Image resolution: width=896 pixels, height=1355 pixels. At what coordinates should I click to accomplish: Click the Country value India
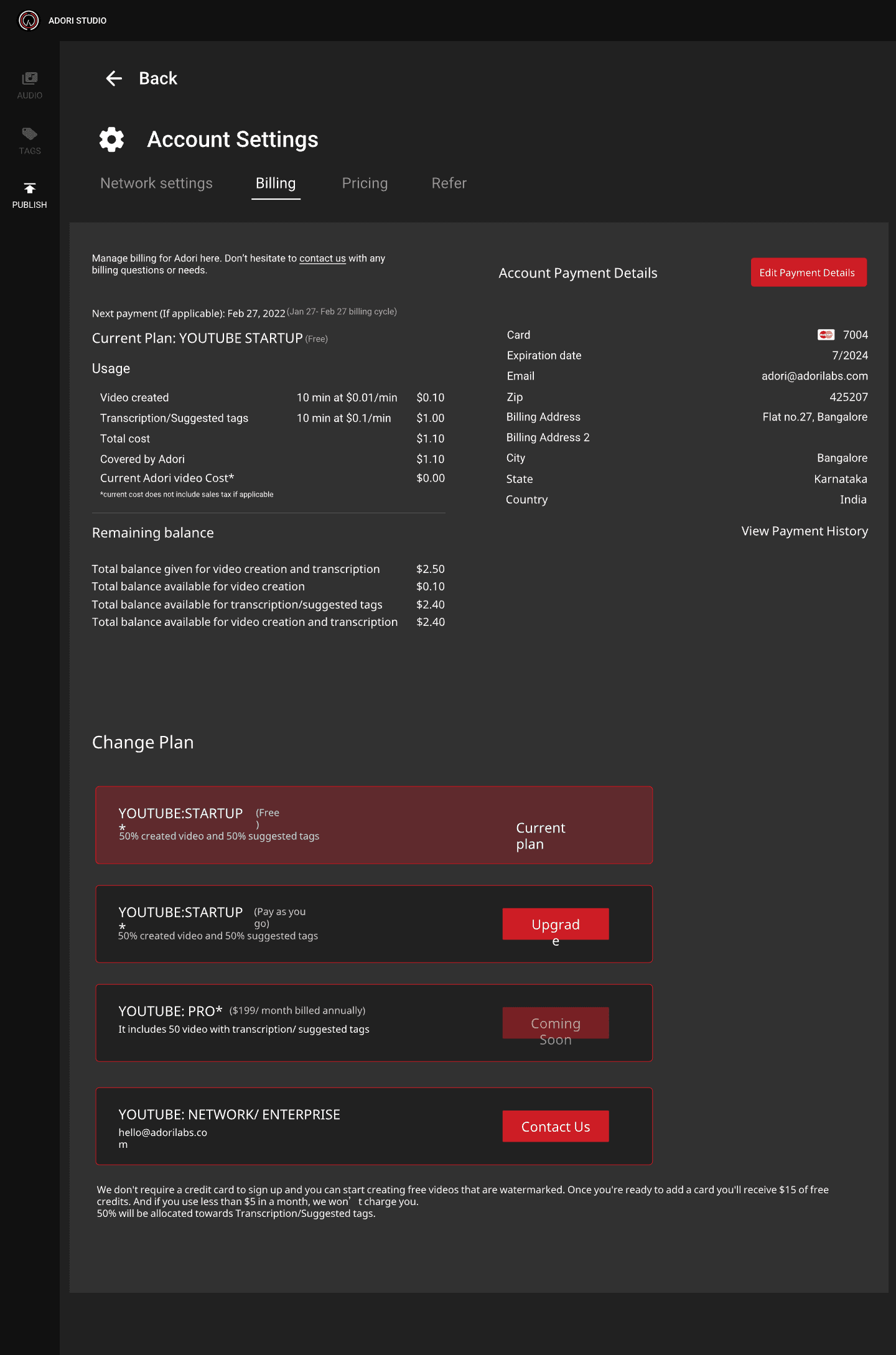pyautogui.click(x=853, y=500)
